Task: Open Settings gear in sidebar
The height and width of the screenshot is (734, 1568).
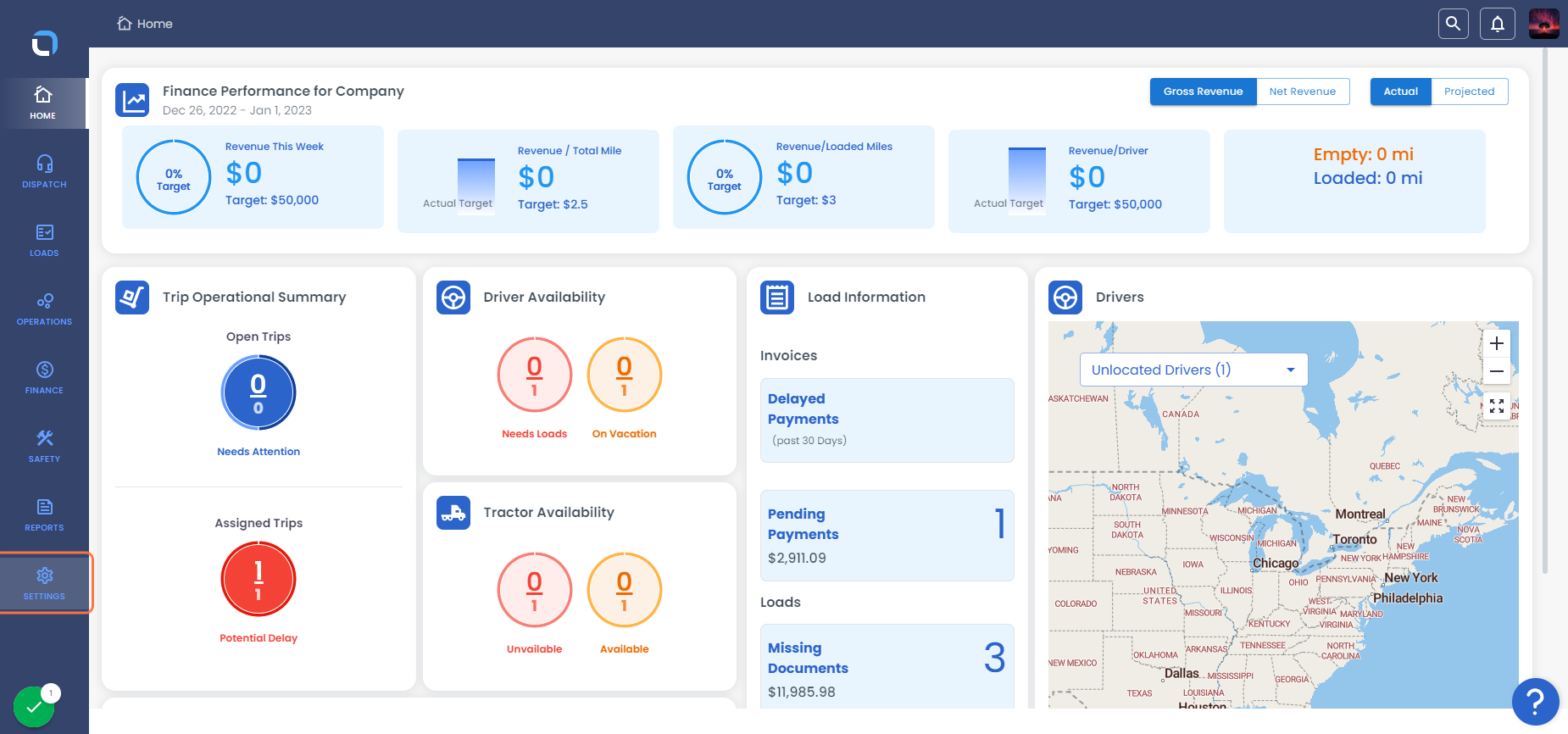Action: click(44, 583)
